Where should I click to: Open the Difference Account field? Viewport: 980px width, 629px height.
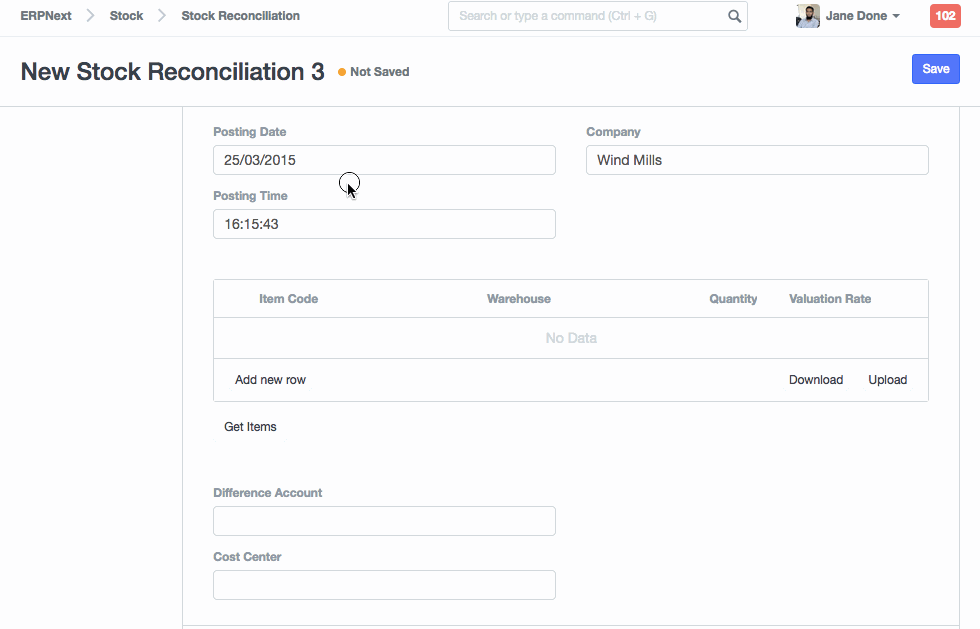tap(384, 521)
